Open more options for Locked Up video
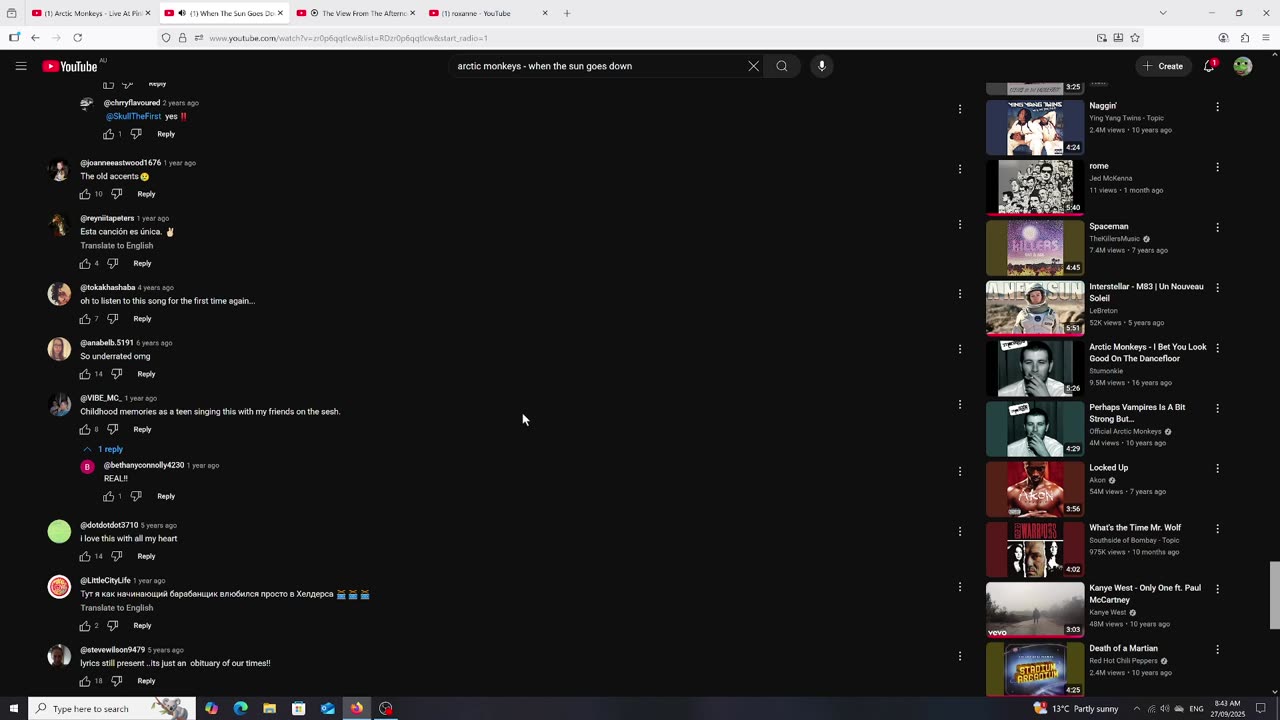The height and width of the screenshot is (720, 1280). click(x=1217, y=469)
